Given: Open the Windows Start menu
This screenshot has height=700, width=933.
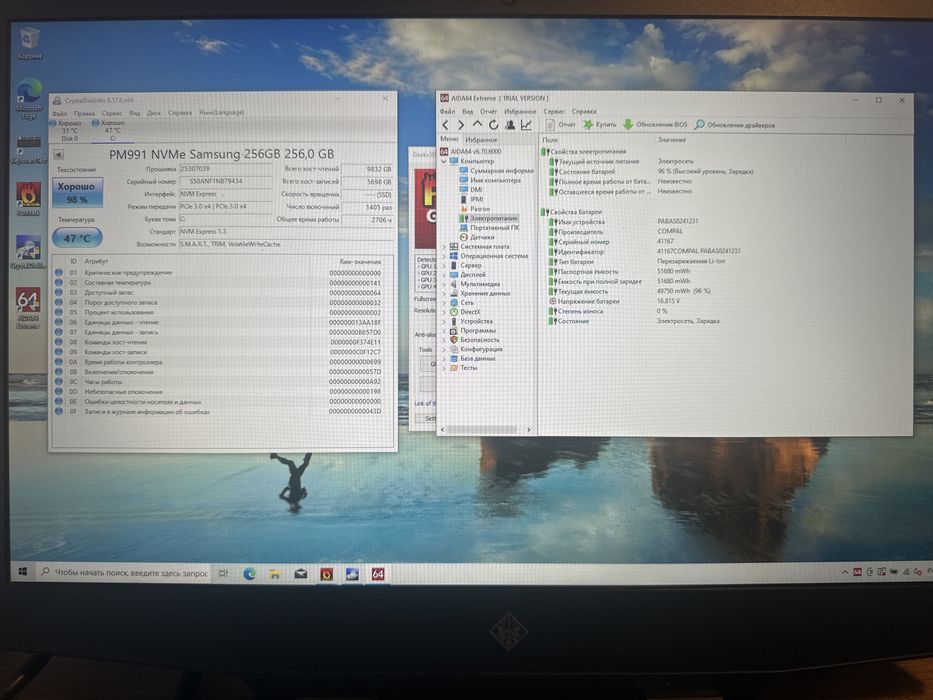Looking at the screenshot, I should 23,572.
